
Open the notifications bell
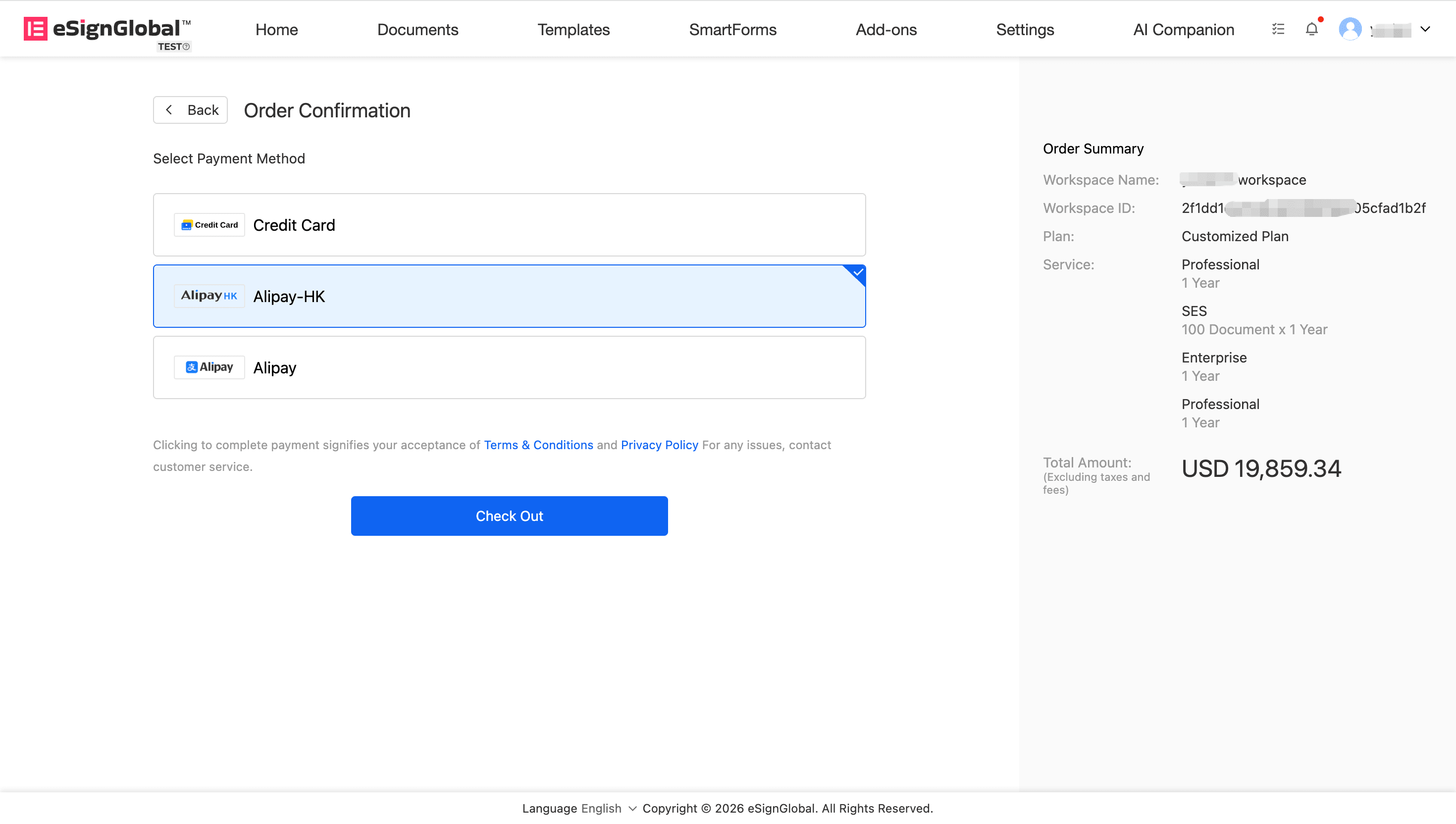point(1312,29)
